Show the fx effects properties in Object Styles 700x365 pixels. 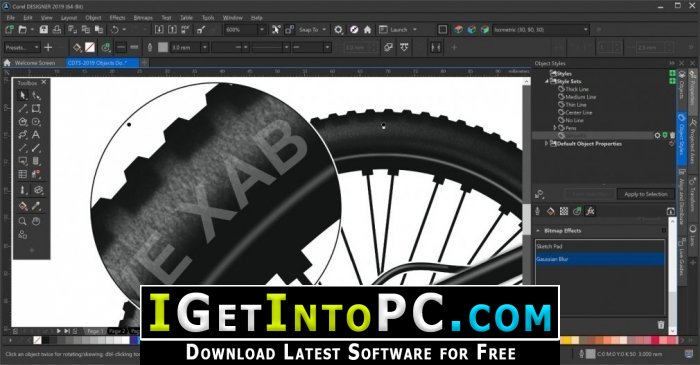[x=590, y=211]
